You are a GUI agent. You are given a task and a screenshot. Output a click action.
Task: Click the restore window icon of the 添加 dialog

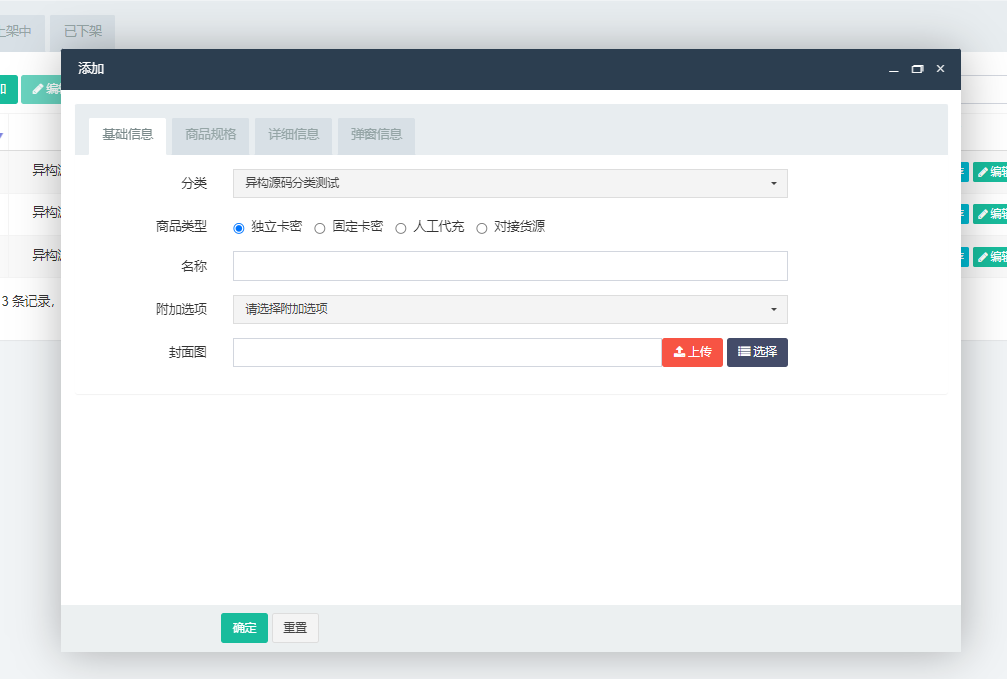(917, 69)
